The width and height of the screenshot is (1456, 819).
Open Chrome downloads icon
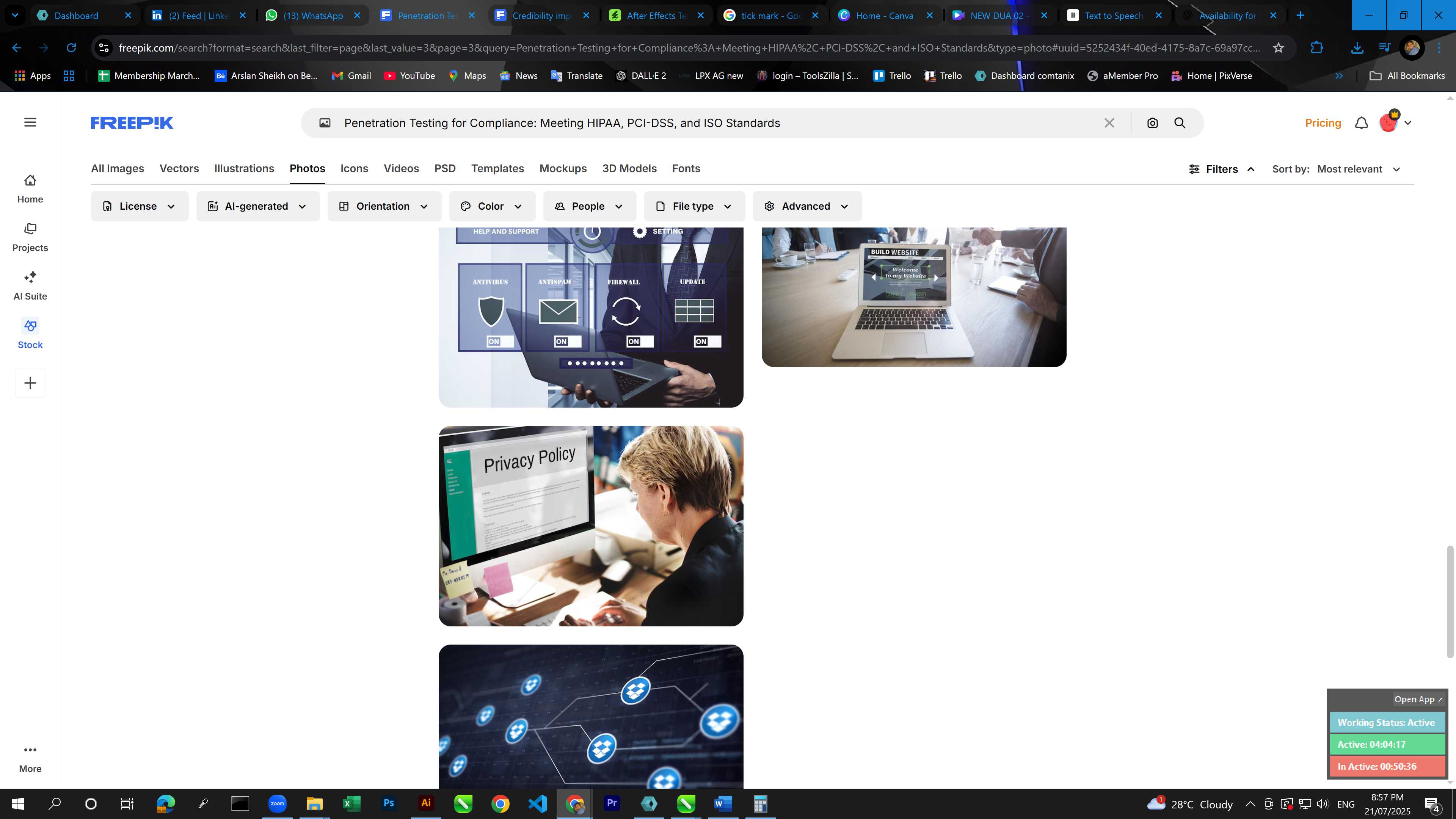1357,48
